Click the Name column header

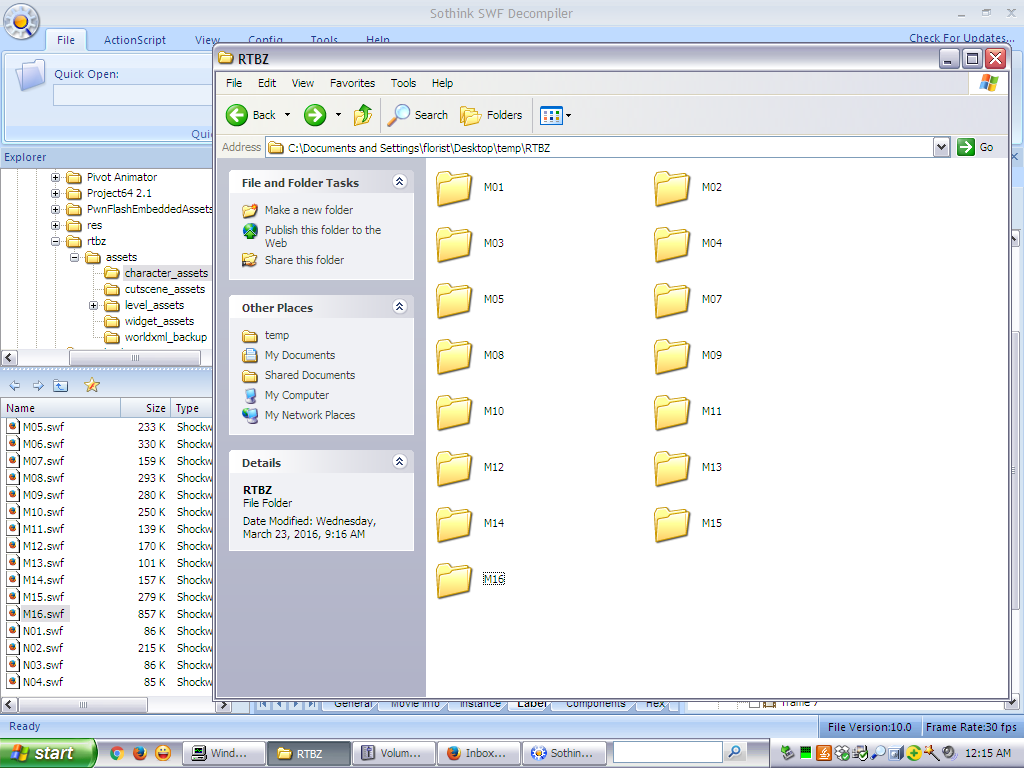(61, 408)
